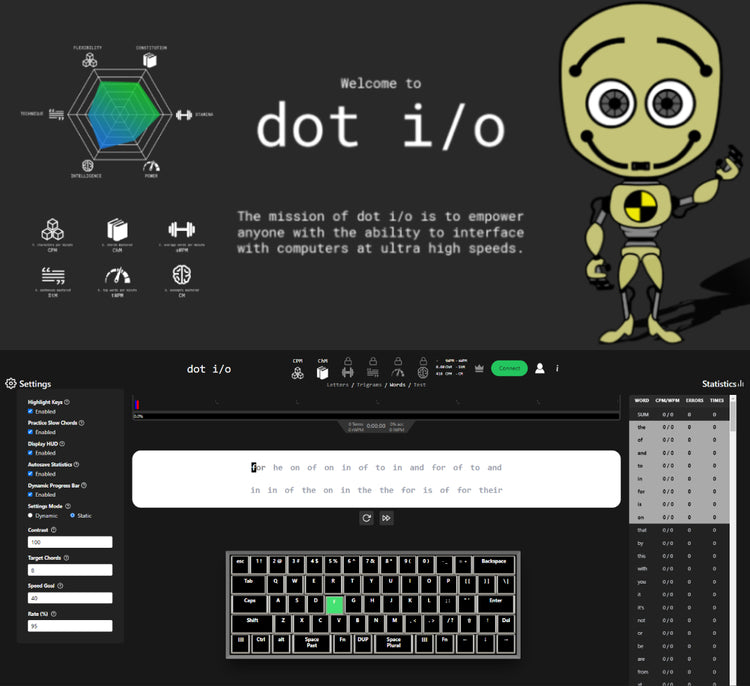Switch to the Trigrams practice tab

(369, 384)
